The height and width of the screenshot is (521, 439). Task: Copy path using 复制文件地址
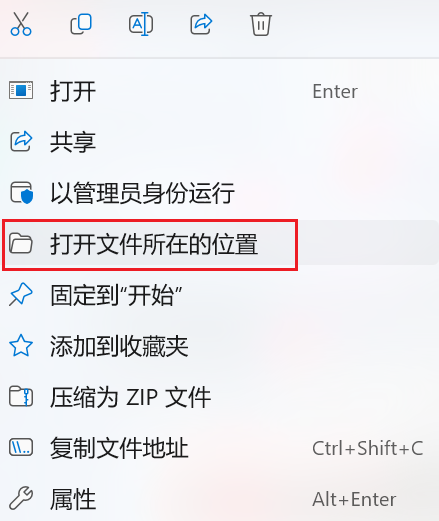[219, 448]
